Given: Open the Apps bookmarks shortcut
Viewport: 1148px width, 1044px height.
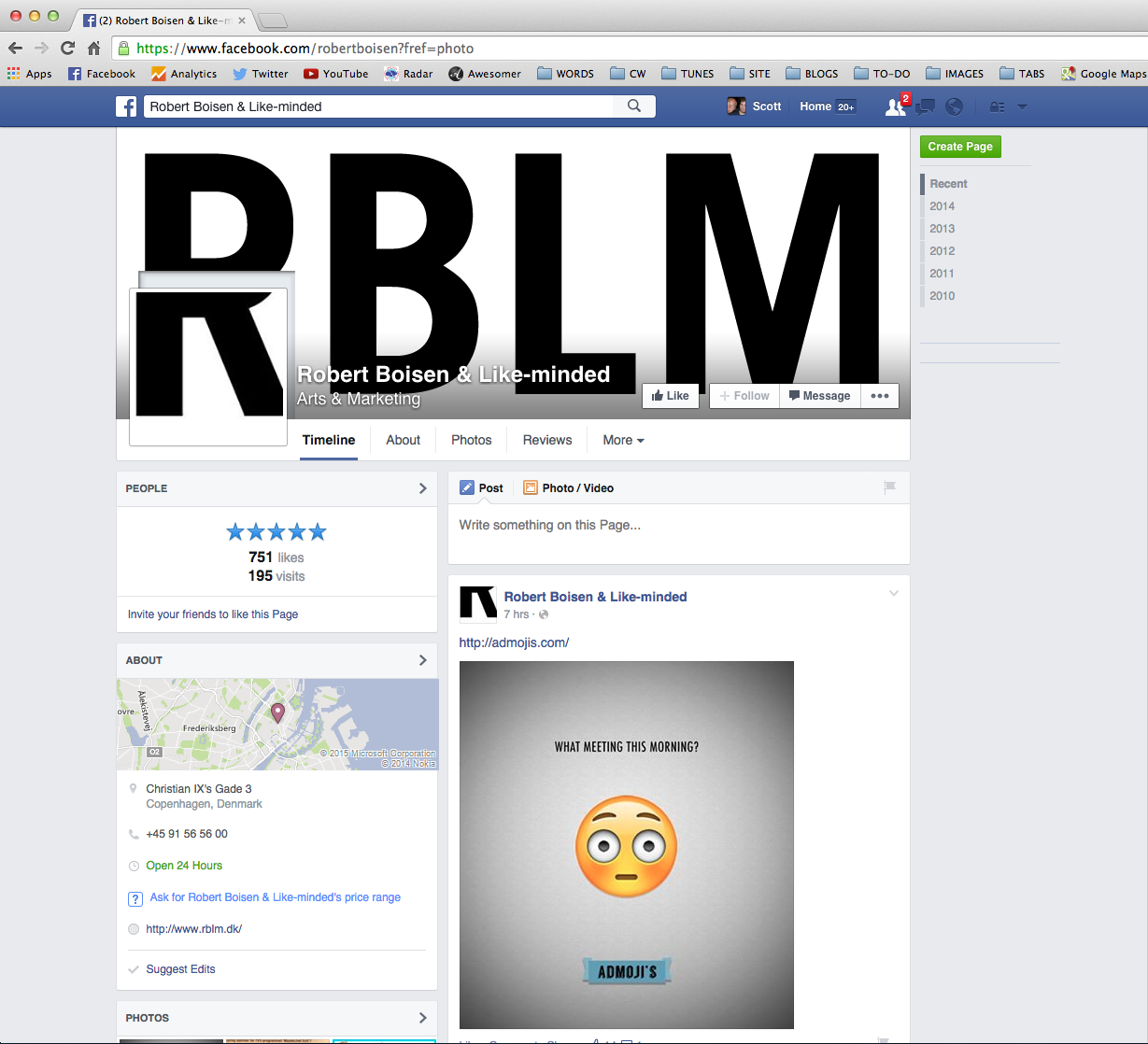Looking at the screenshot, I should [x=30, y=74].
